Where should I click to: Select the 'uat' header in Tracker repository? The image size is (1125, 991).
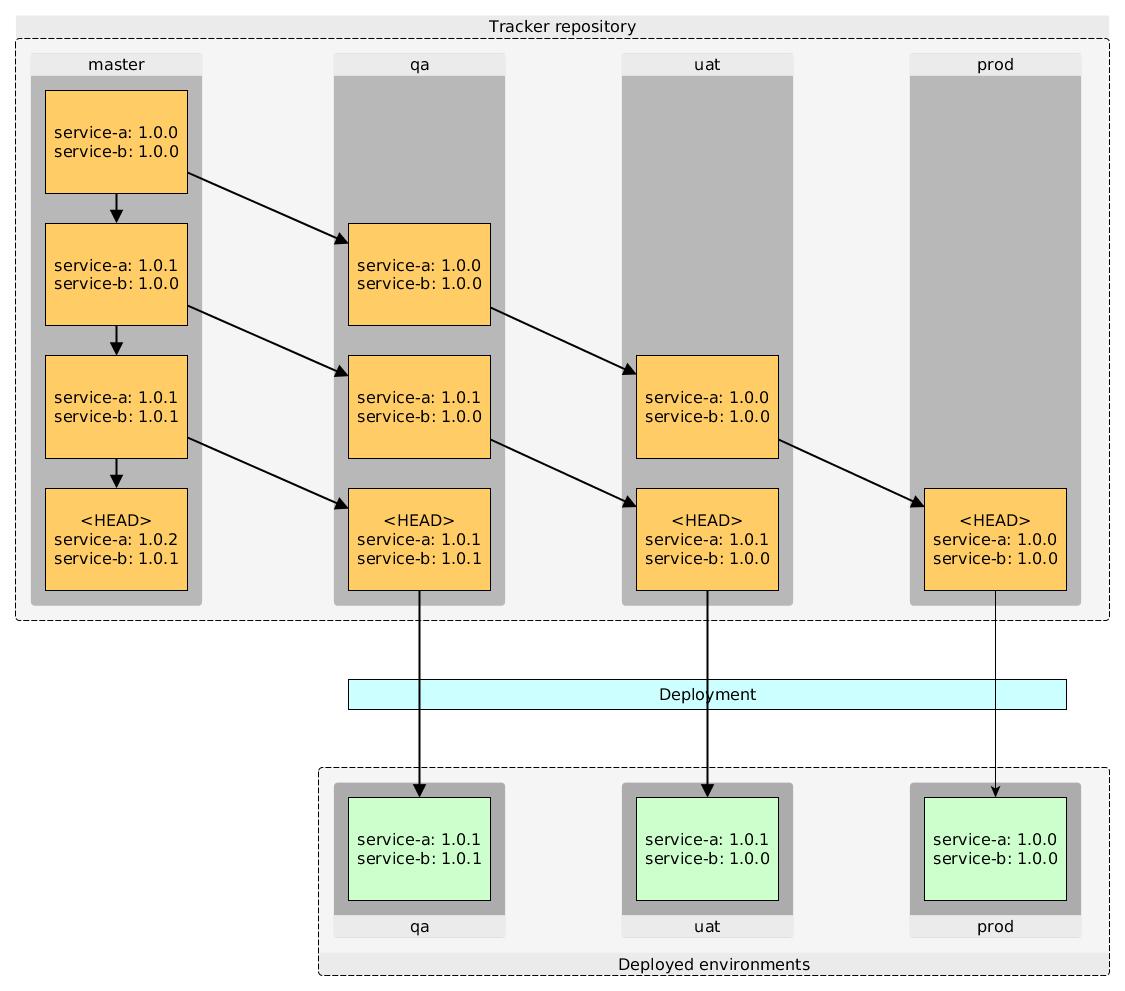coord(707,65)
